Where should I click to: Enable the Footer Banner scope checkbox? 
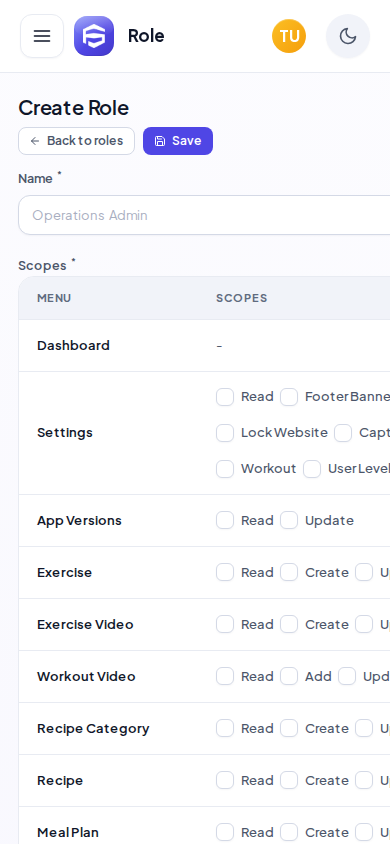point(289,397)
